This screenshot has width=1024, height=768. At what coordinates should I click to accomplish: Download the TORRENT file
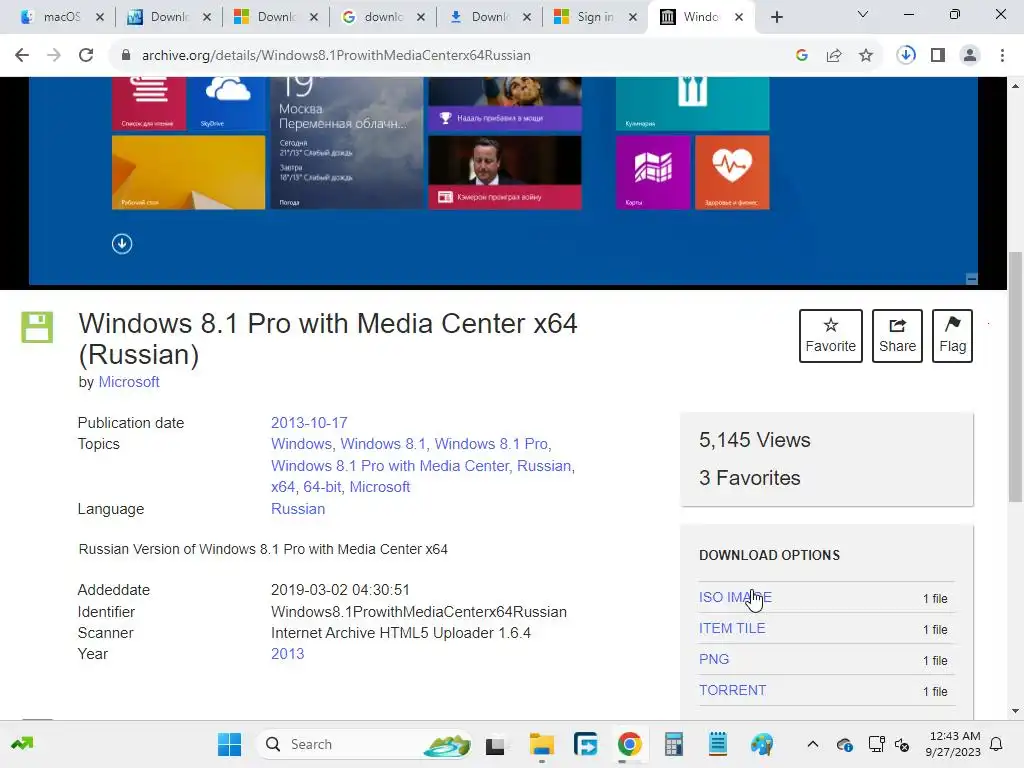click(x=733, y=690)
